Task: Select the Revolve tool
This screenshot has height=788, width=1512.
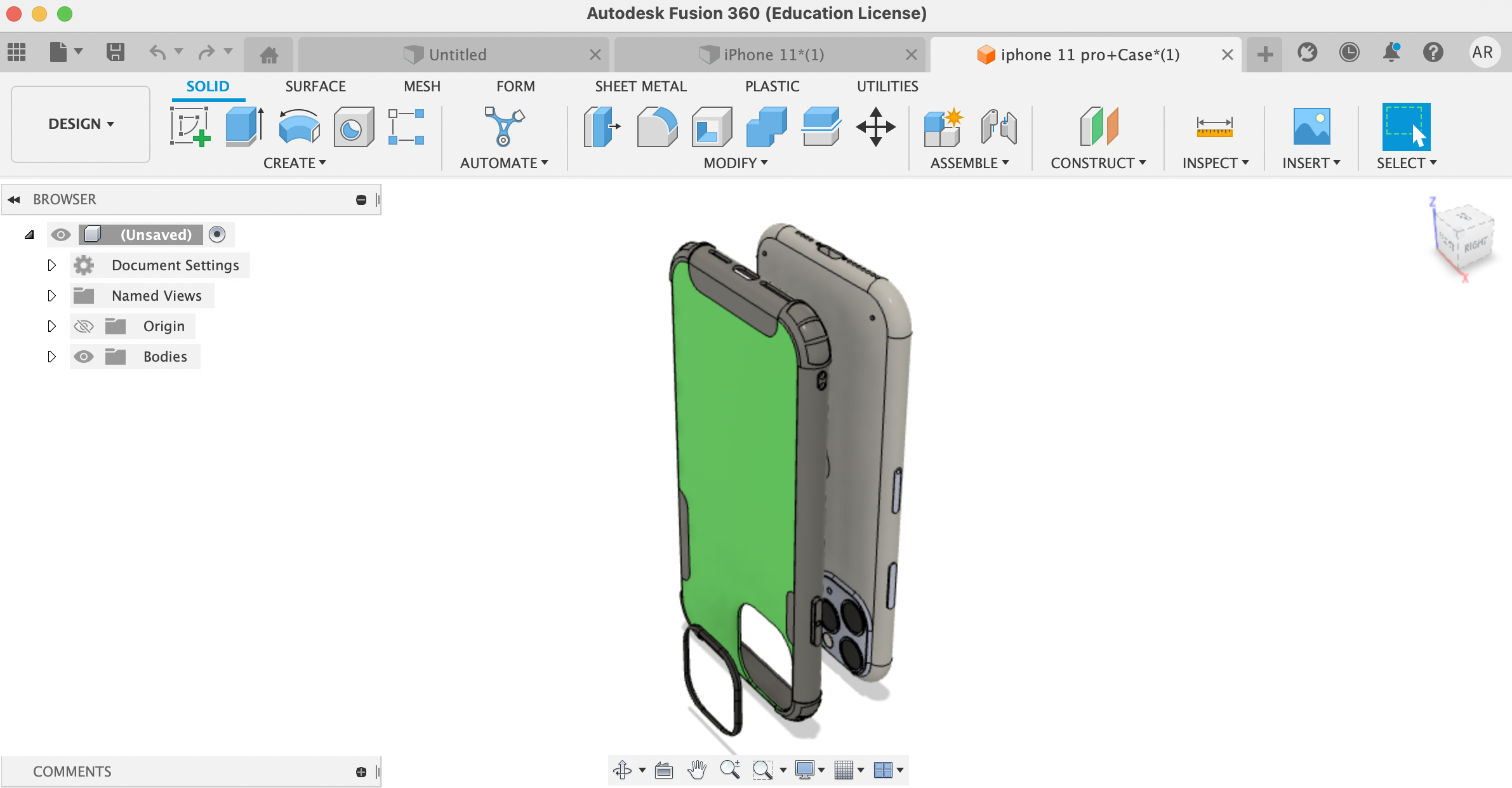Action: 299,126
